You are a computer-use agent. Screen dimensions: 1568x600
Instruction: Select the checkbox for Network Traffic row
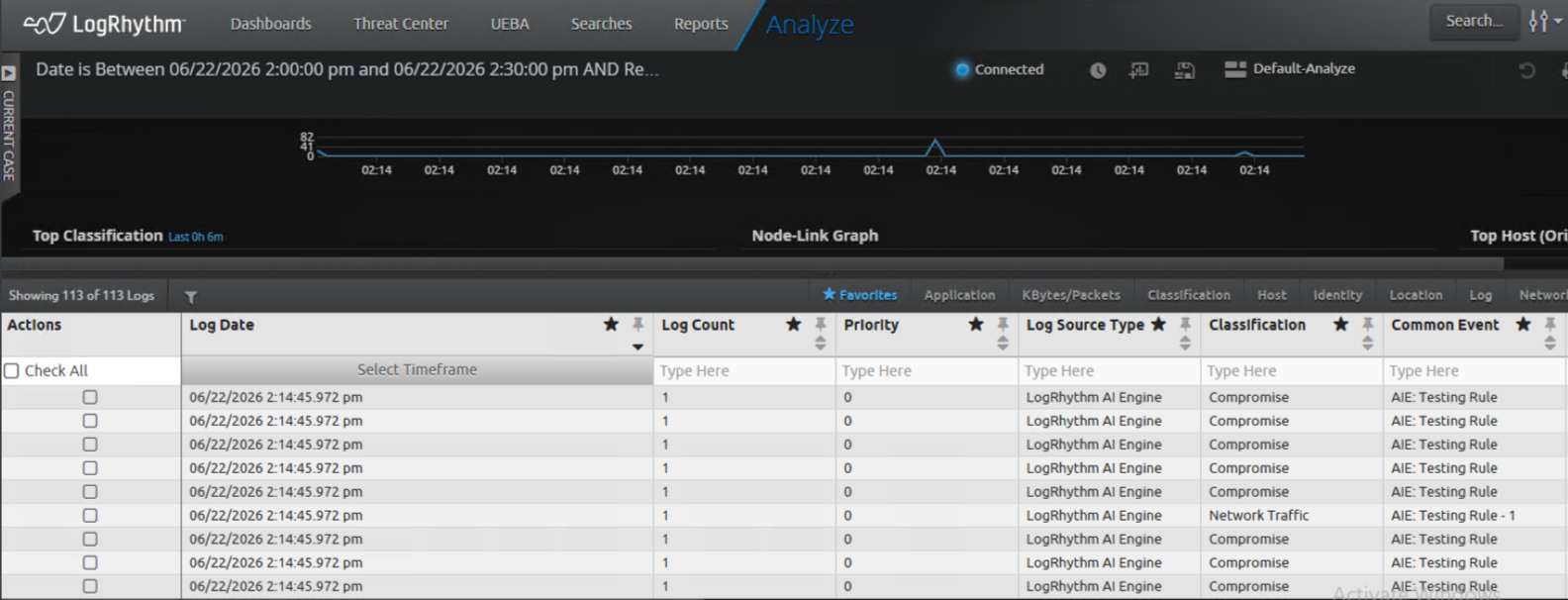(x=90, y=516)
